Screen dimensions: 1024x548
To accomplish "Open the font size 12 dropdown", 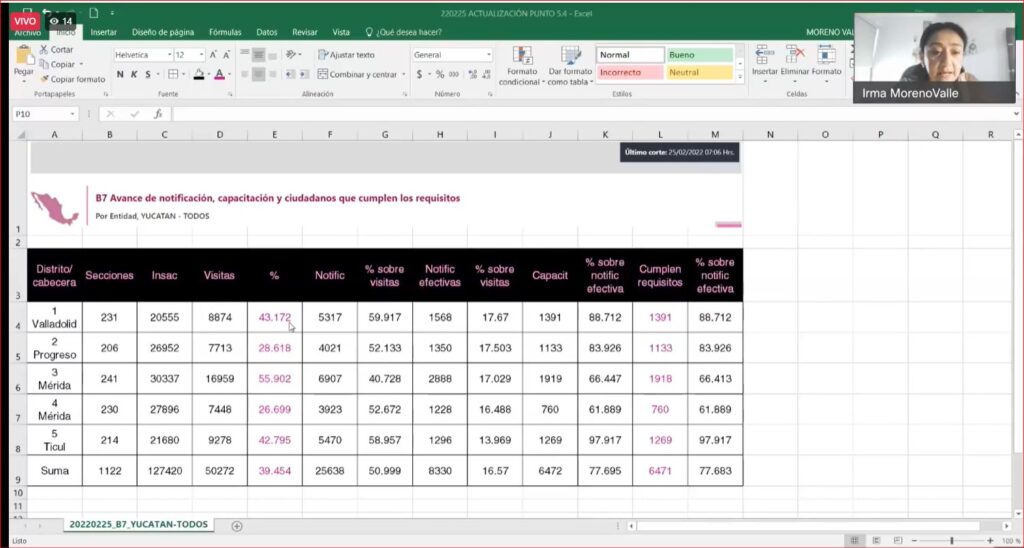I will [201, 55].
